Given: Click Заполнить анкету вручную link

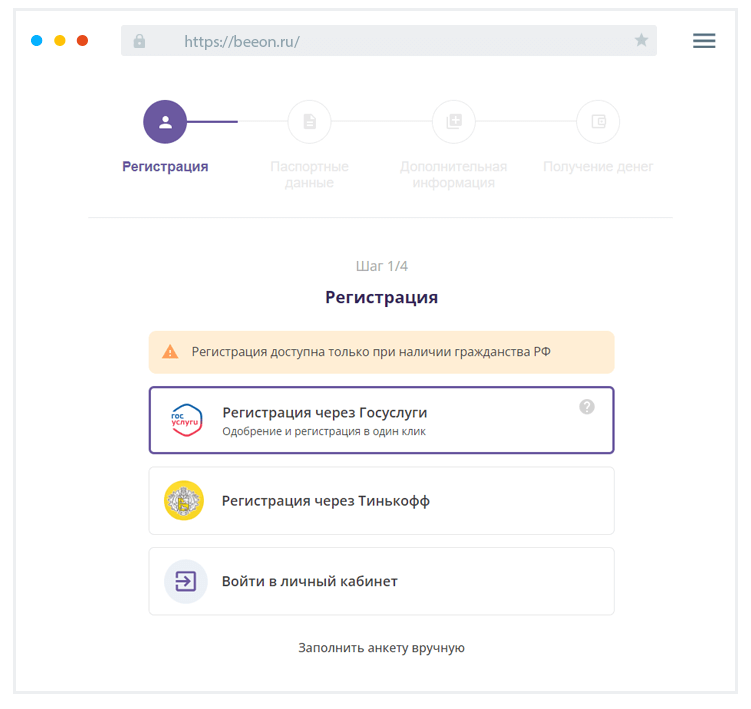Looking at the screenshot, I should click(381, 648).
